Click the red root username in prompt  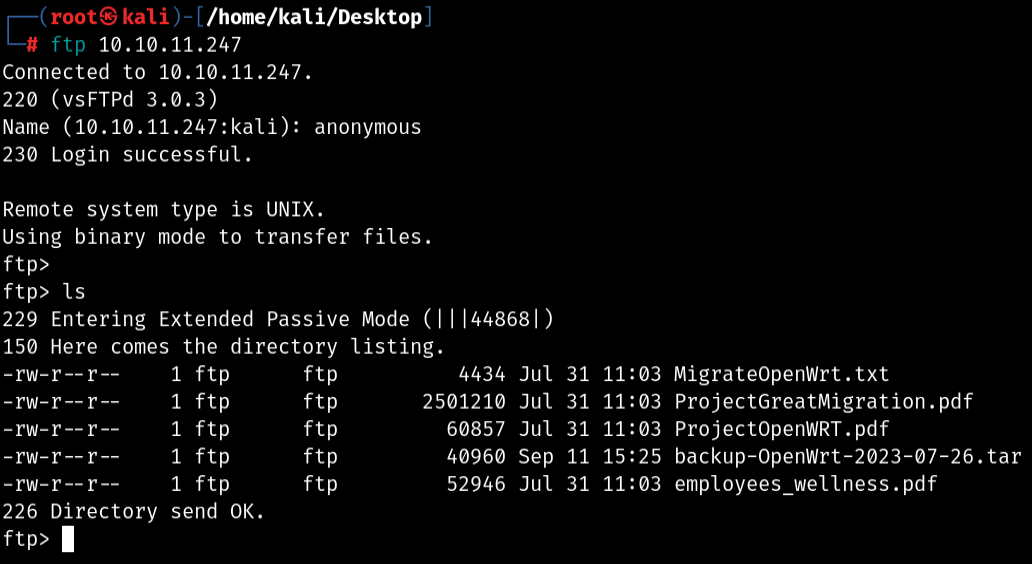76,17
